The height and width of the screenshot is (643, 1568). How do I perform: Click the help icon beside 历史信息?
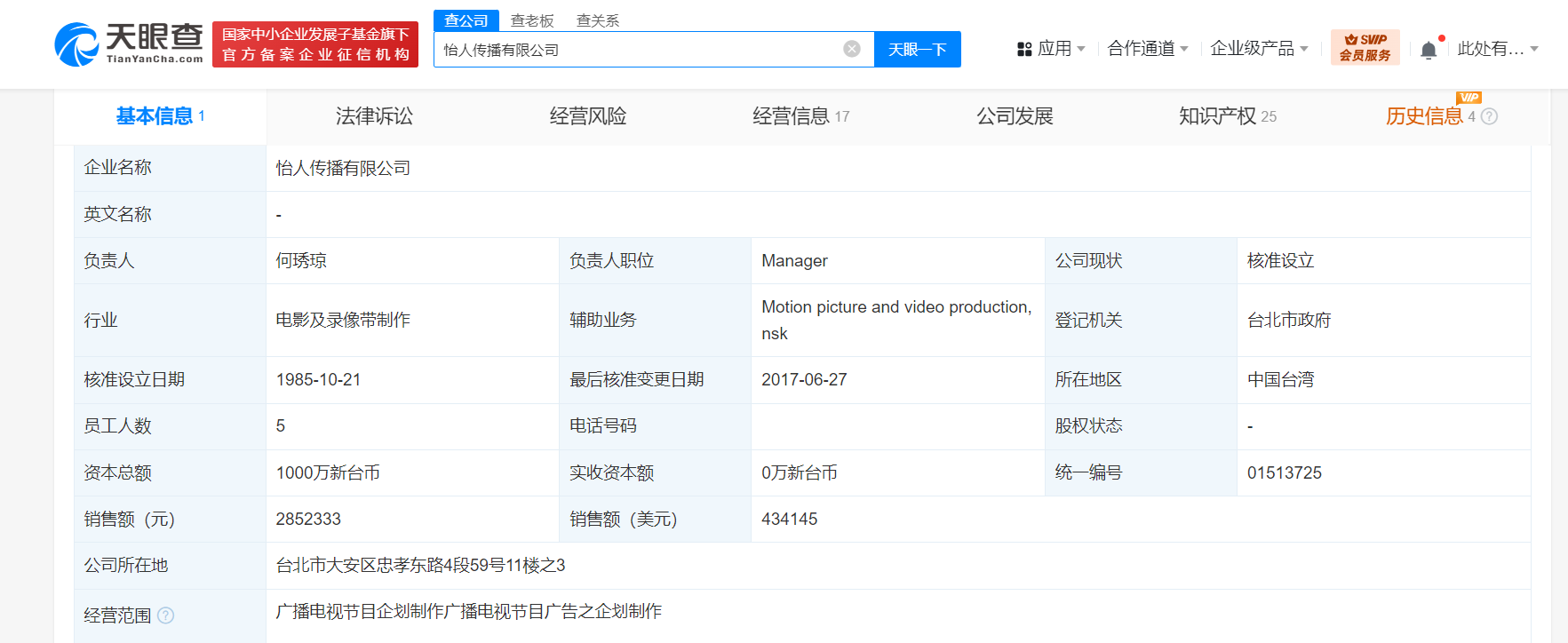[1490, 116]
